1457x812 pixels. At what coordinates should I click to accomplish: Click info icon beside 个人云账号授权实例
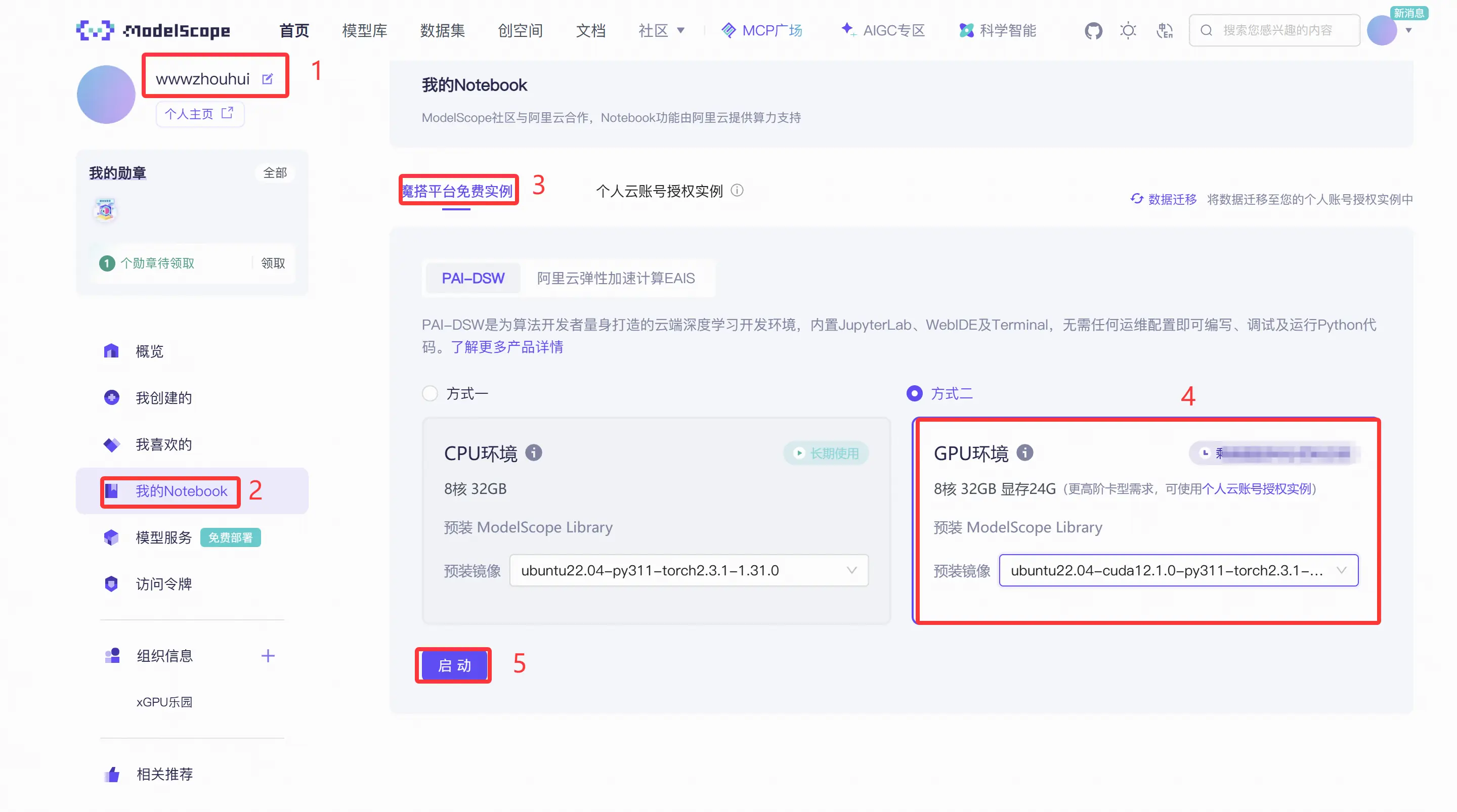tap(737, 191)
